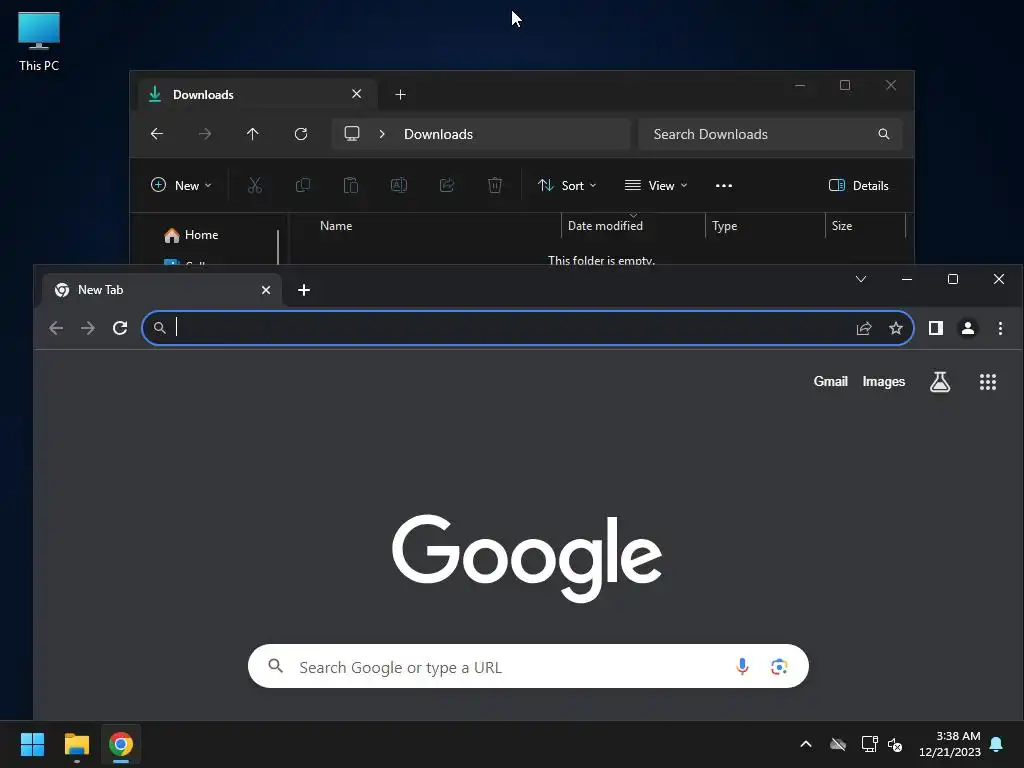
Task: Click the Size column header
Action: pos(842,226)
